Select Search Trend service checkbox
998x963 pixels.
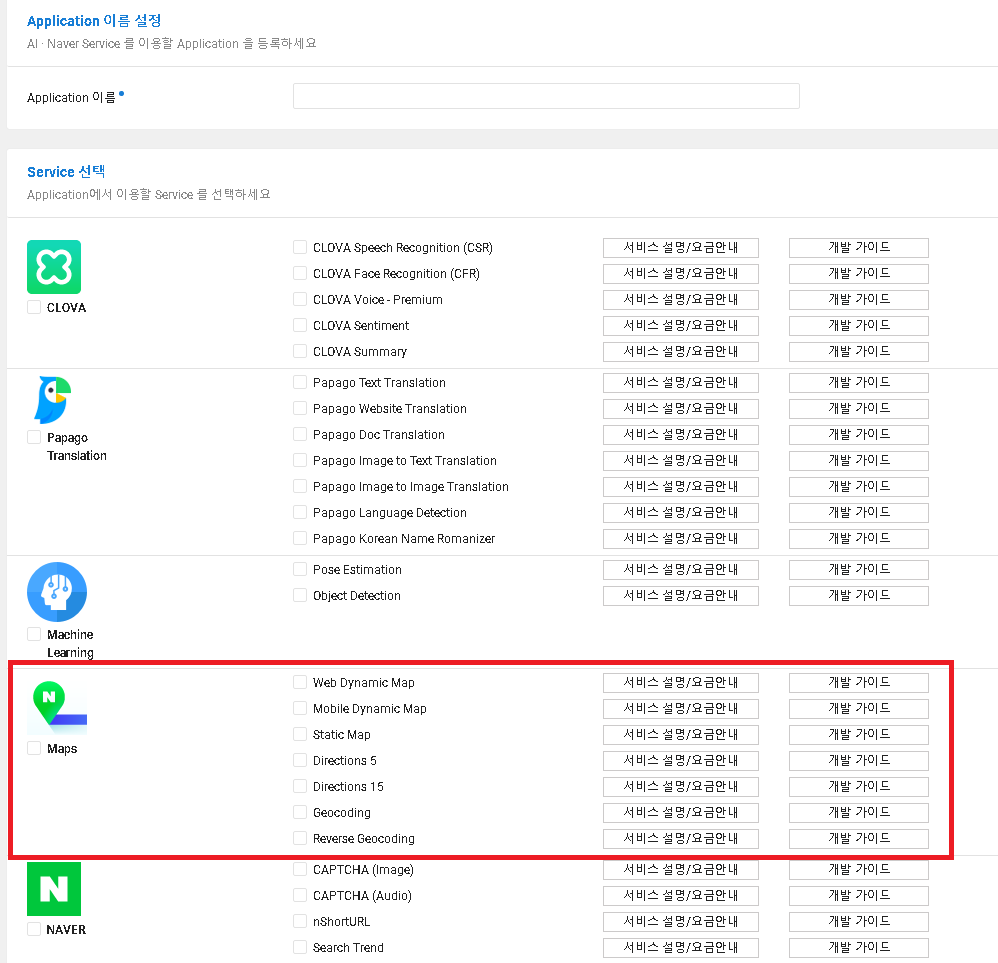[x=300, y=947]
